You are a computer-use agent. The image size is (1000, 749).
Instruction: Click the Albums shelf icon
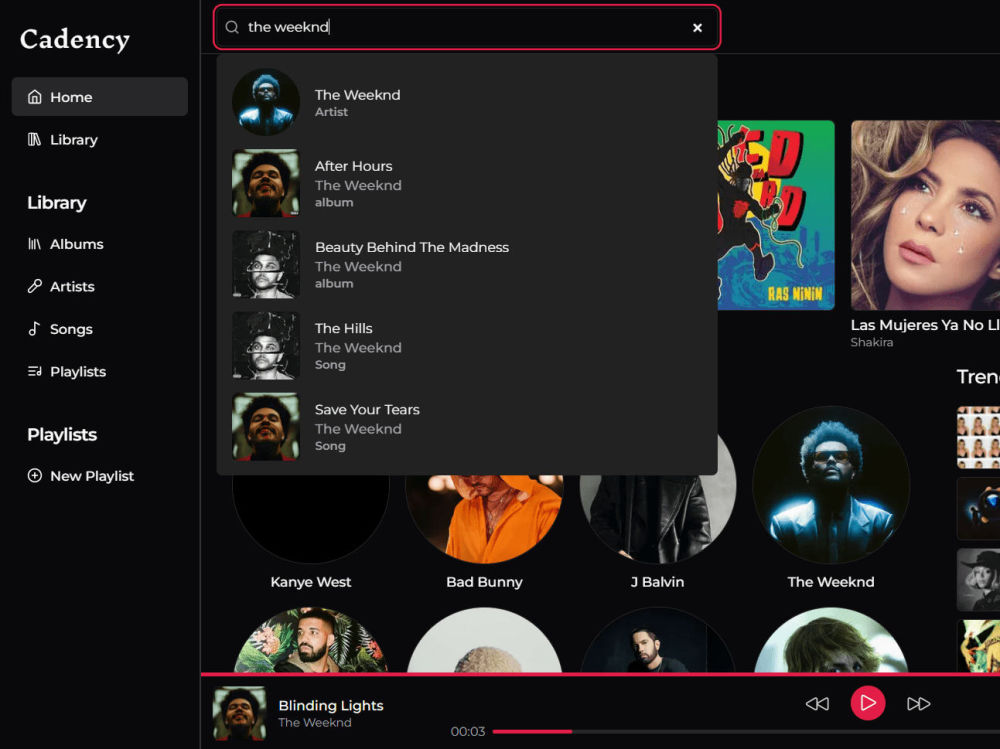tap(34, 244)
